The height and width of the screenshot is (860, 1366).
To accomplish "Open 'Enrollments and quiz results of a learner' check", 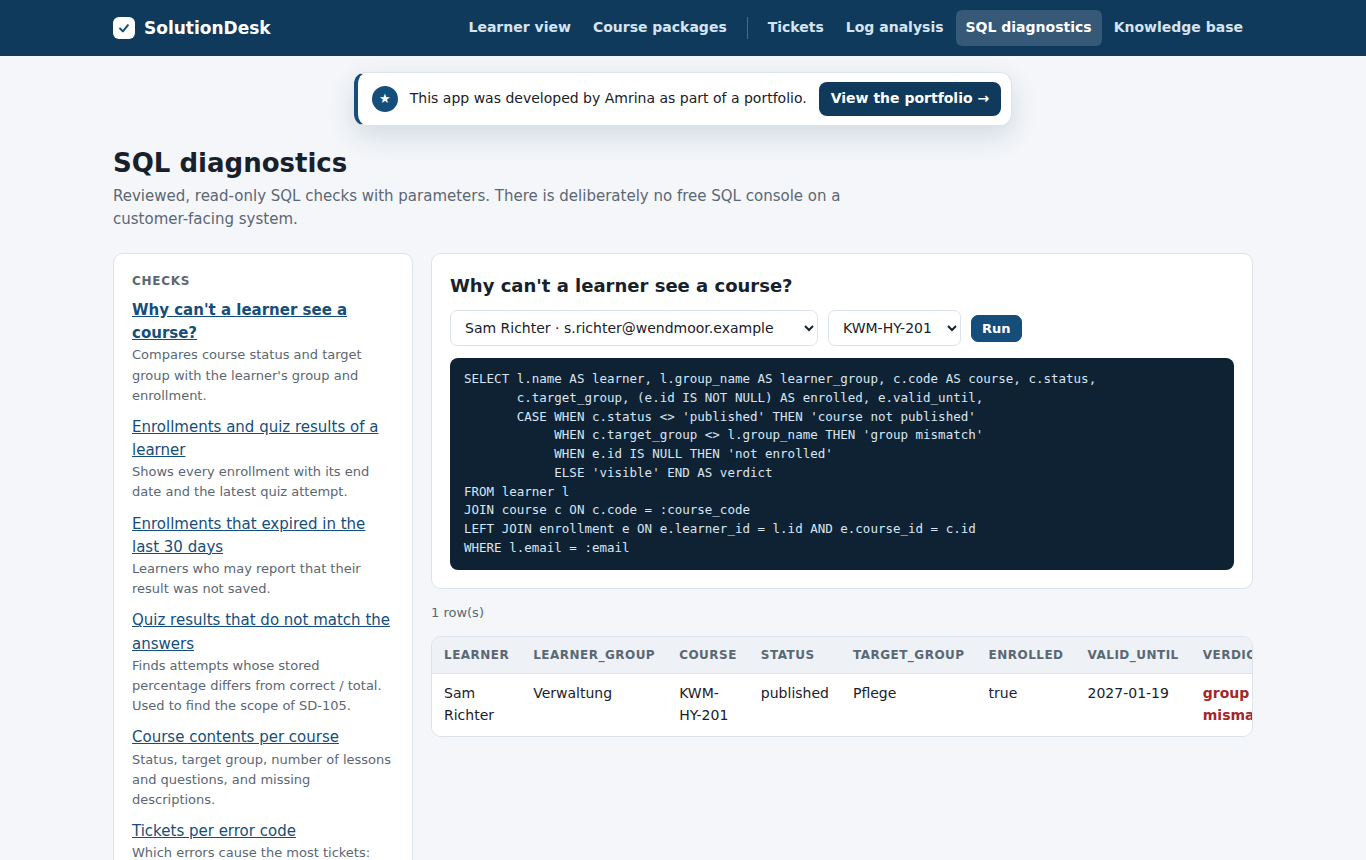I will (x=255, y=438).
